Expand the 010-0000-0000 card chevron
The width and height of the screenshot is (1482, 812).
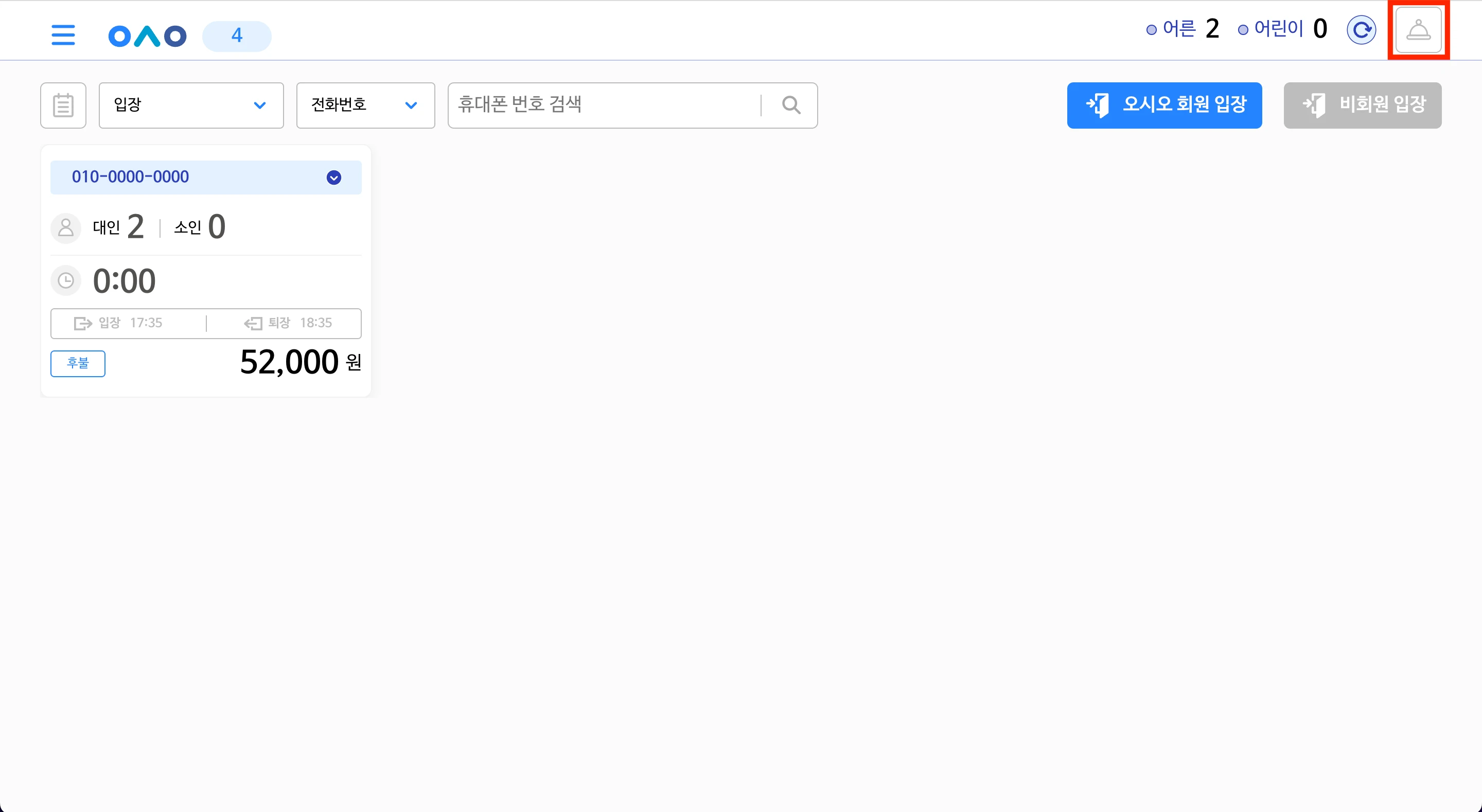[x=333, y=177]
